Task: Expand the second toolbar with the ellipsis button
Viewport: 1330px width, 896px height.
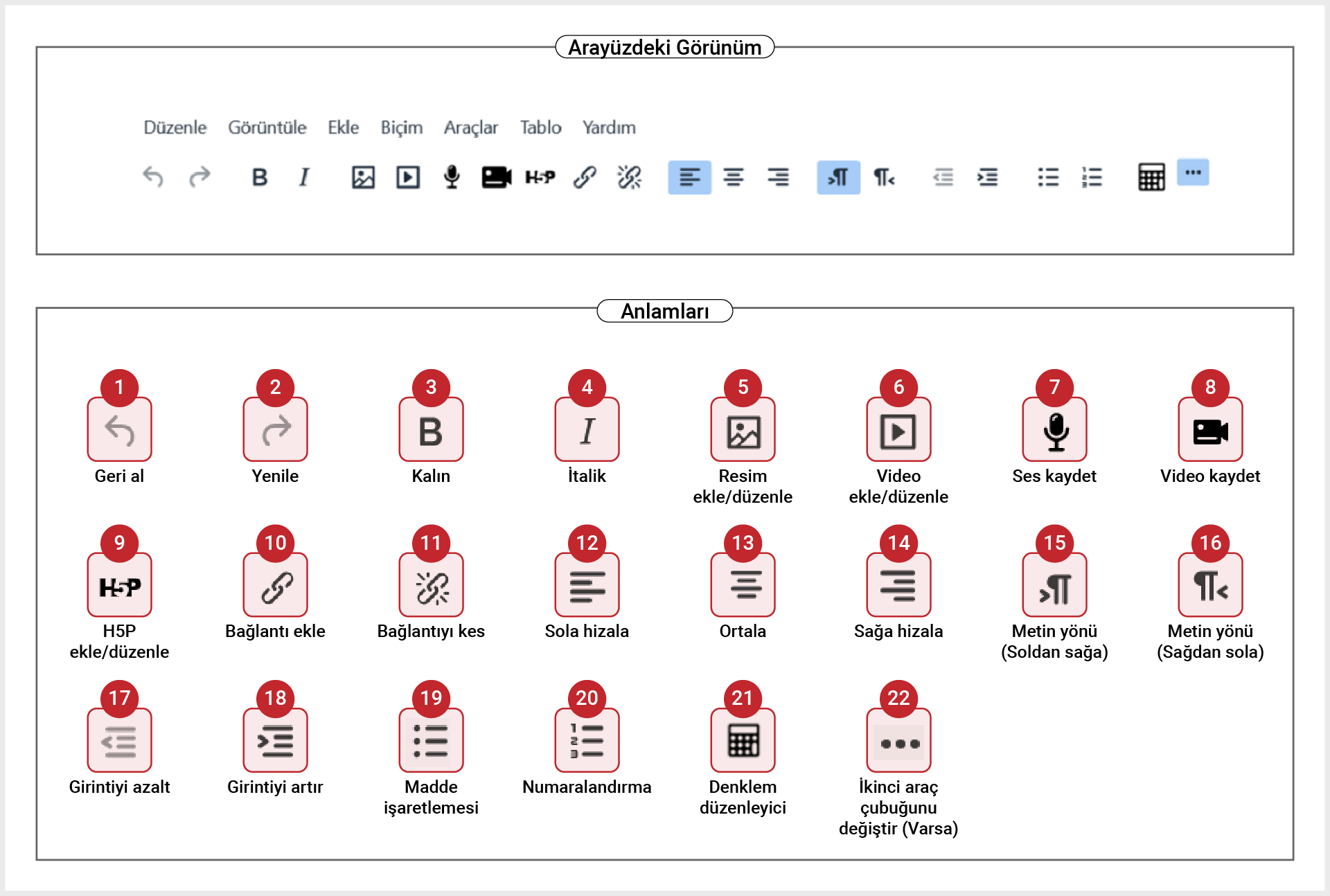Action: pos(1193,172)
